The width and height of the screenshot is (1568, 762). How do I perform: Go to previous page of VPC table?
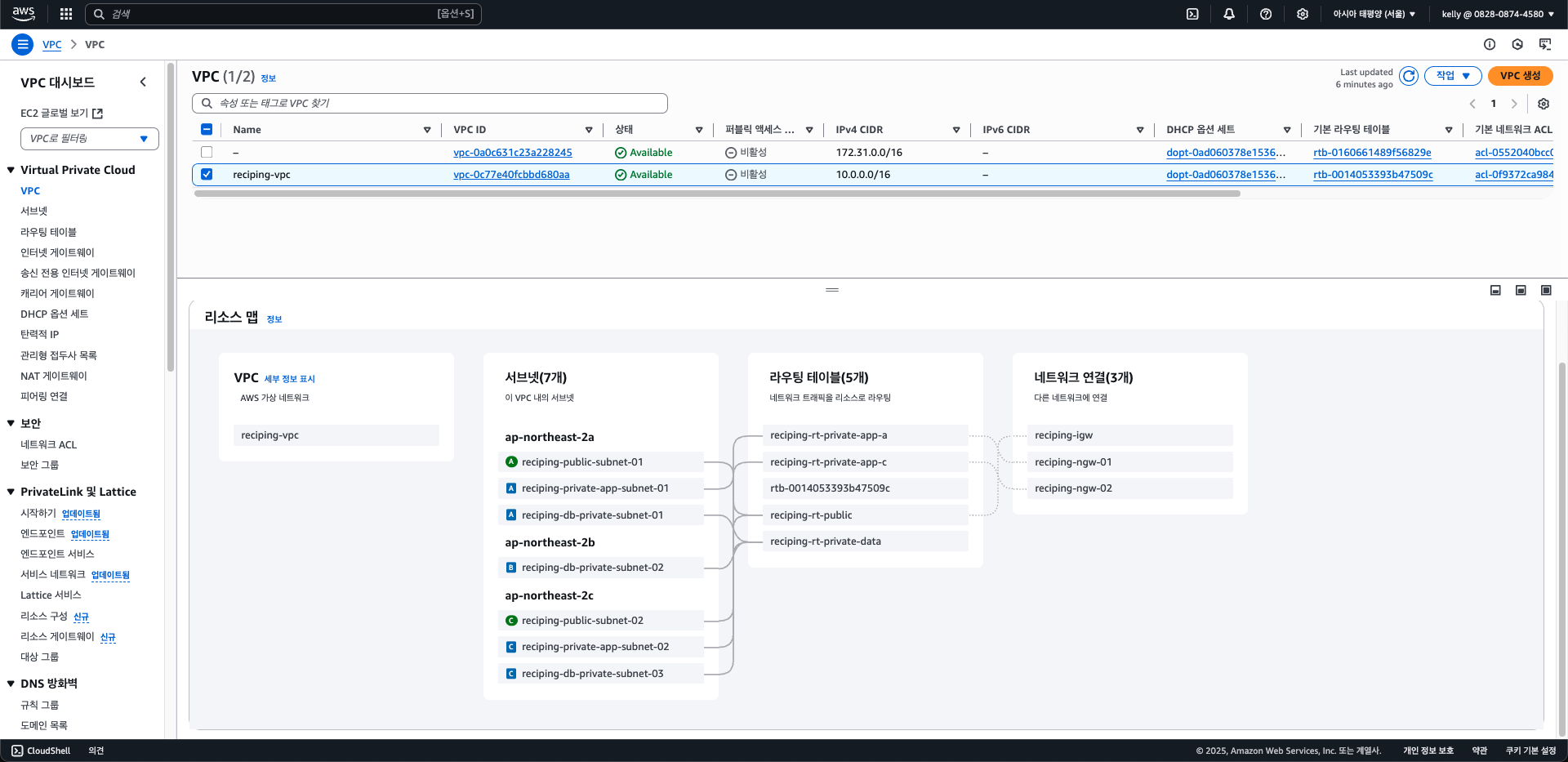click(x=1472, y=104)
